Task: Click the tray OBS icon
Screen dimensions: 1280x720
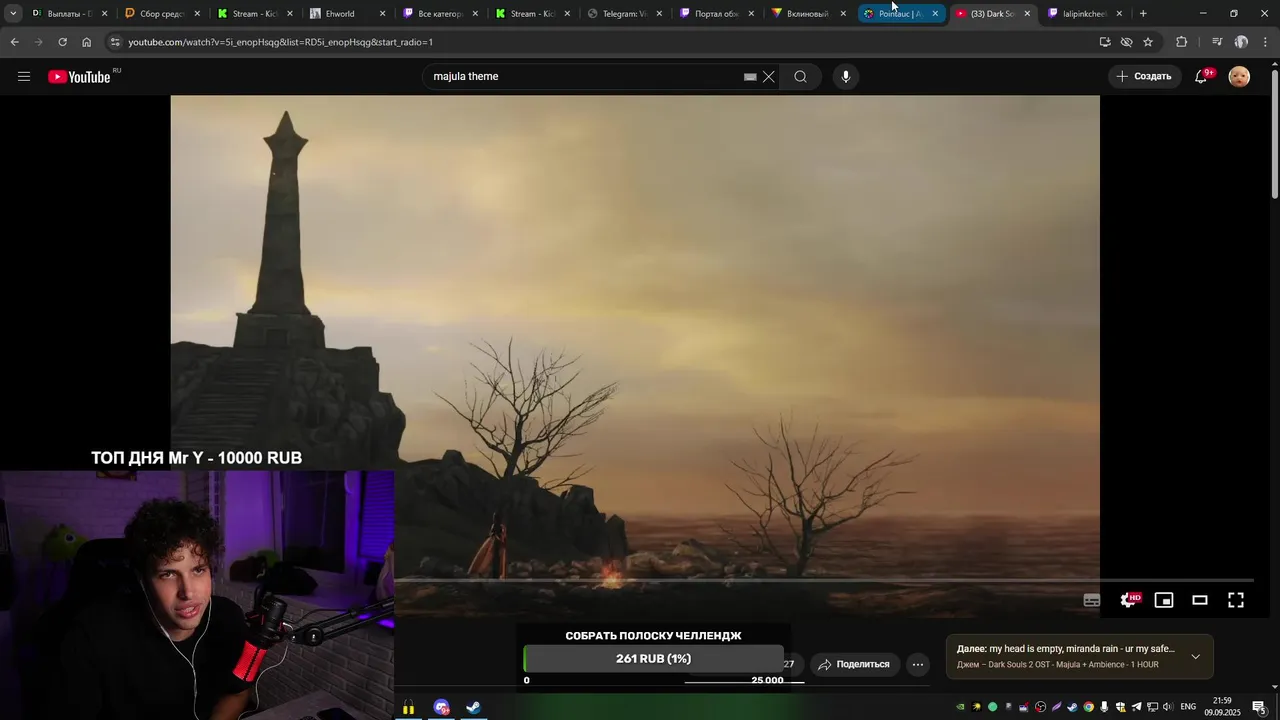Action: click(1041, 707)
